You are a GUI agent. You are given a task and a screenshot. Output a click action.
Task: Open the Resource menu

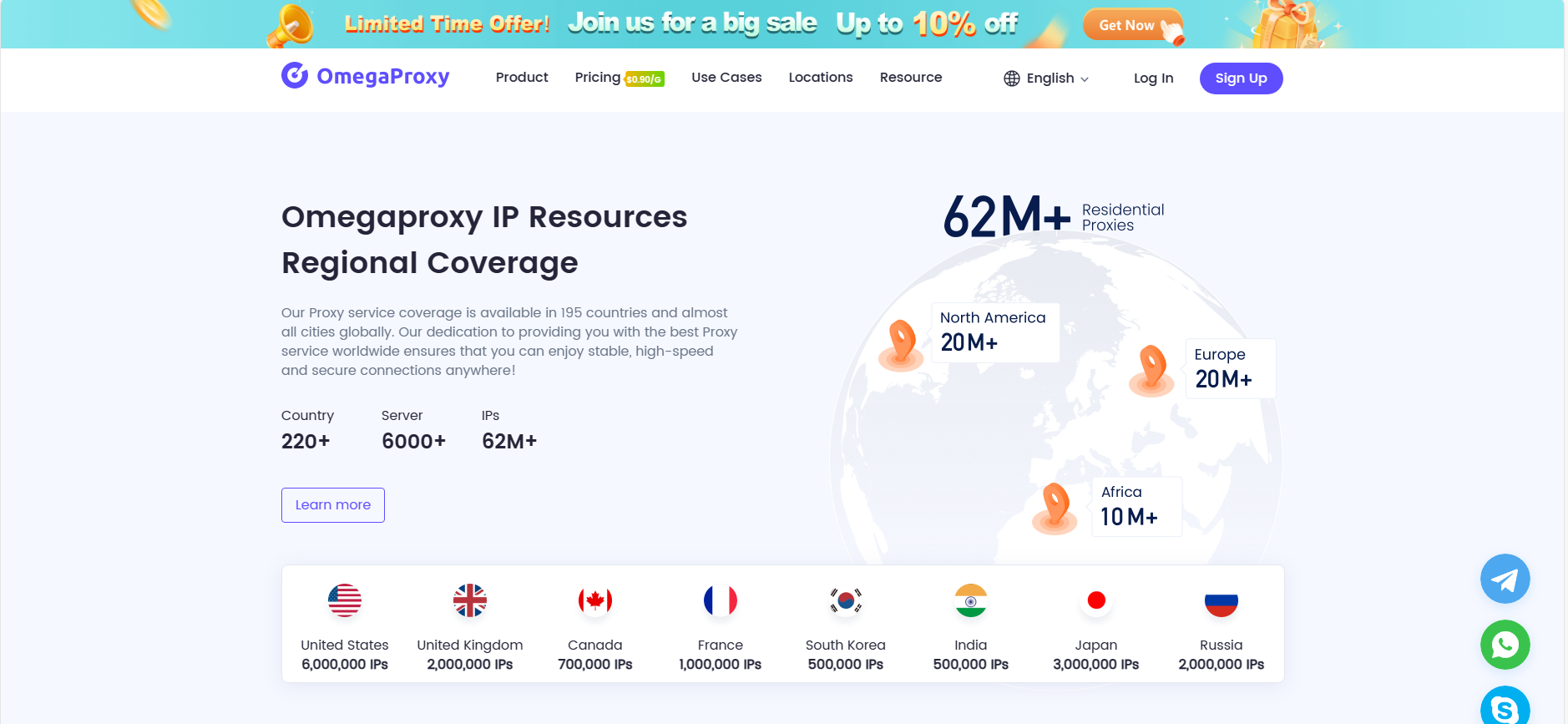pyautogui.click(x=911, y=78)
